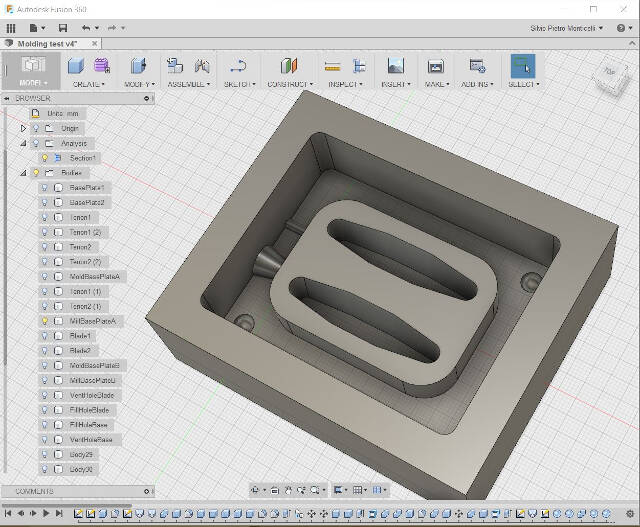Open the MODEL workspace switcher
Image resolution: width=640 pixels, height=527 pixels.
(33, 71)
